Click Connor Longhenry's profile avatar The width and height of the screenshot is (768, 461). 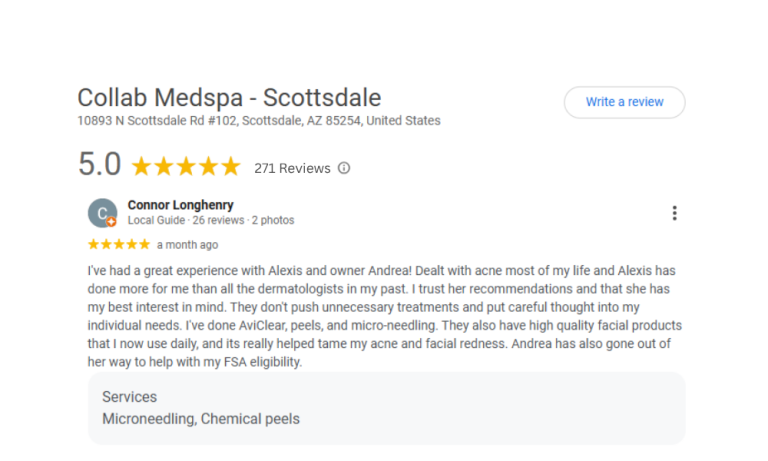click(102, 212)
